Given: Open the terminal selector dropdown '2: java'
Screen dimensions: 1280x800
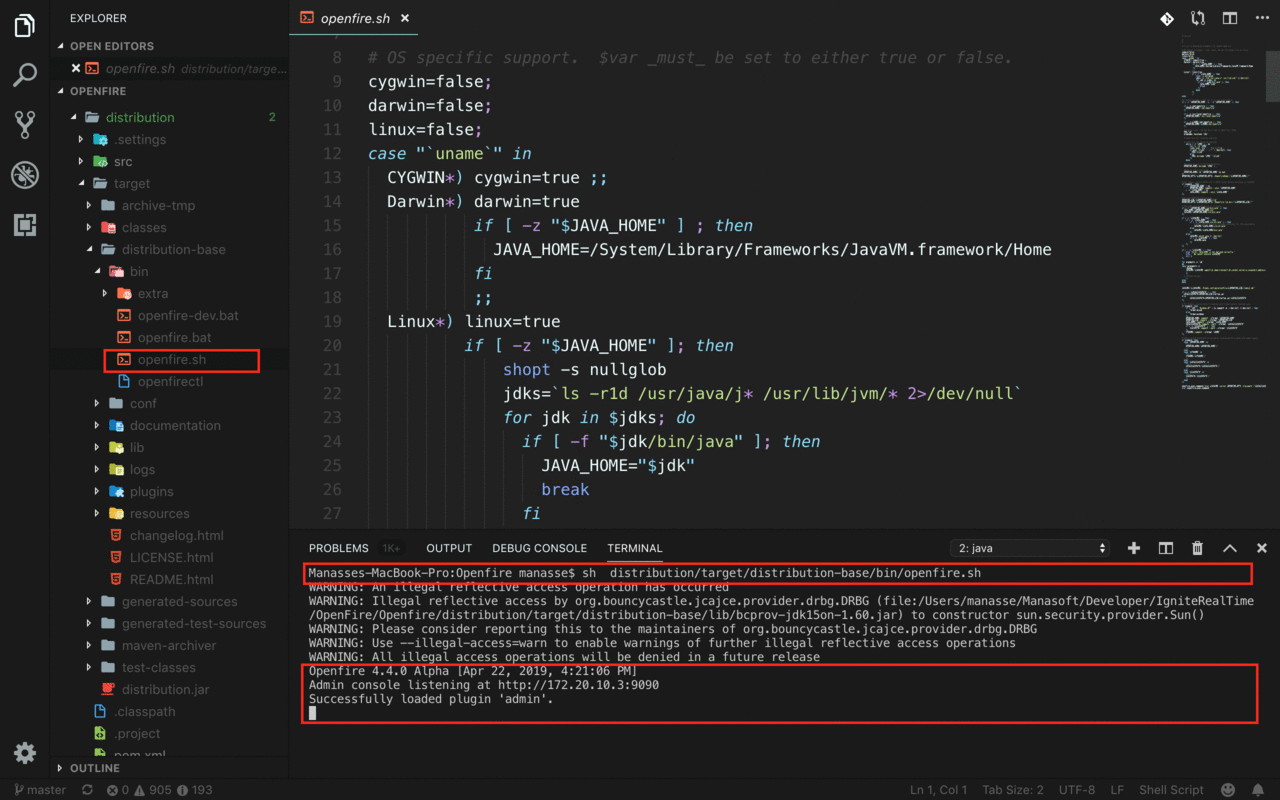Looking at the screenshot, I should pyautogui.click(x=1030, y=548).
